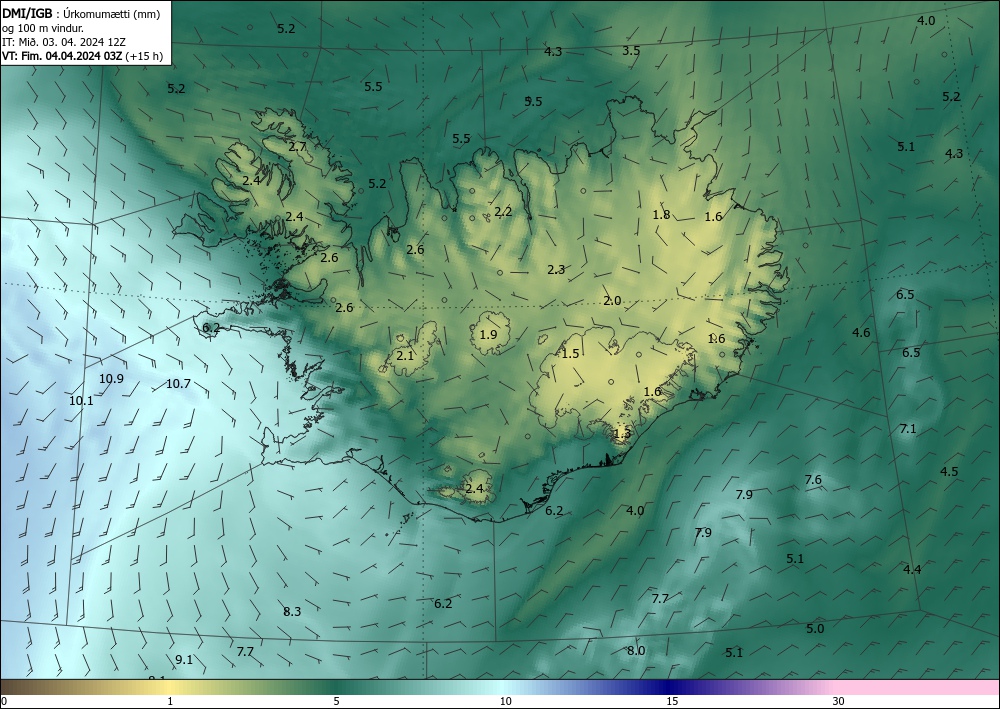The image size is (1000, 709).
Task: Pick the 2.3 value on the map
Action: pyautogui.click(x=556, y=270)
